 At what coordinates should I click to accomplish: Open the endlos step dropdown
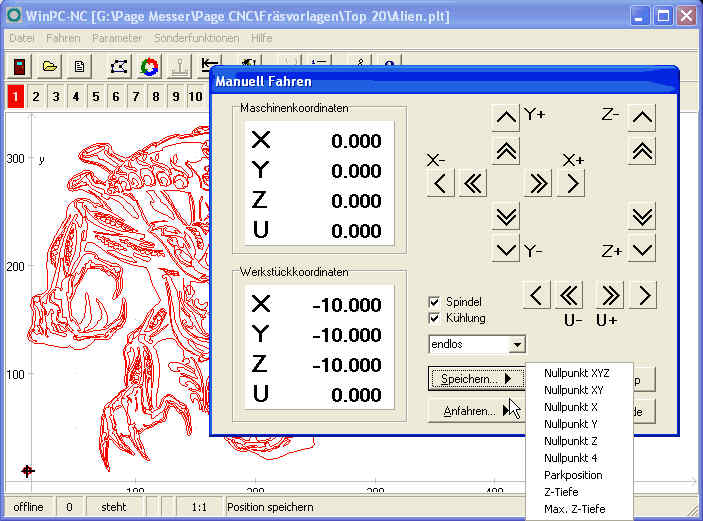click(516, 344)
